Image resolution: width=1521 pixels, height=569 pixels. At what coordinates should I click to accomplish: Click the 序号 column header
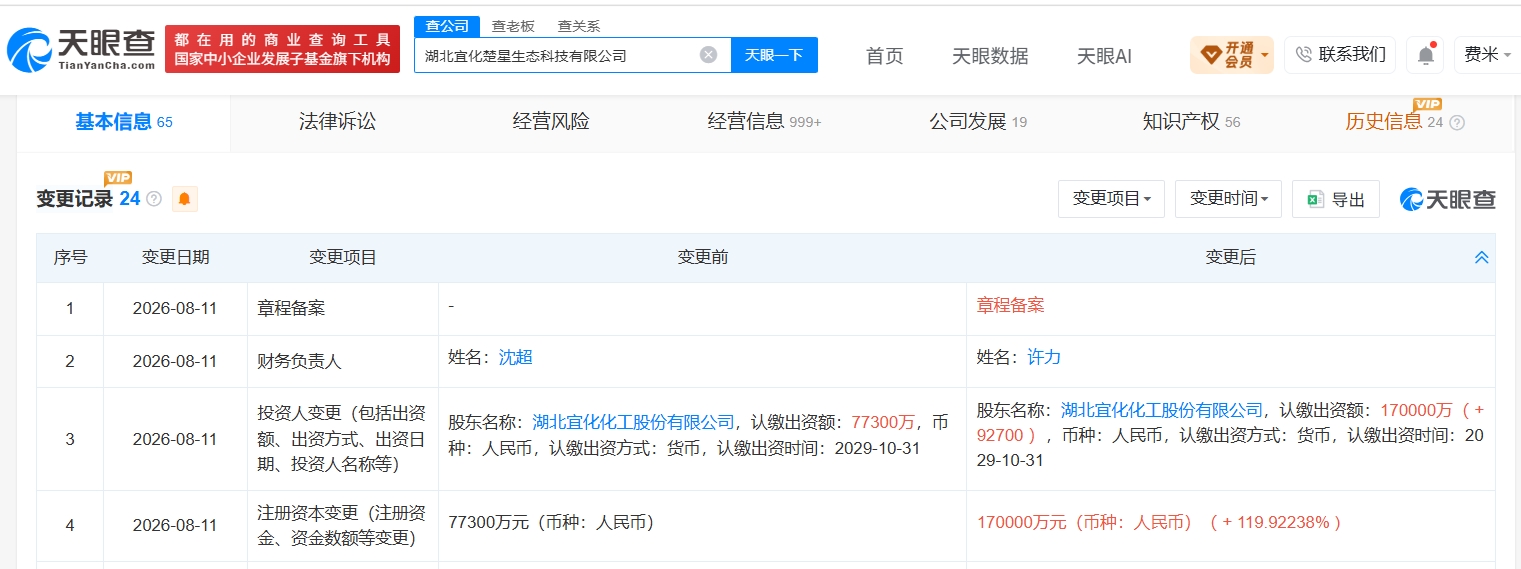(70, 258)
